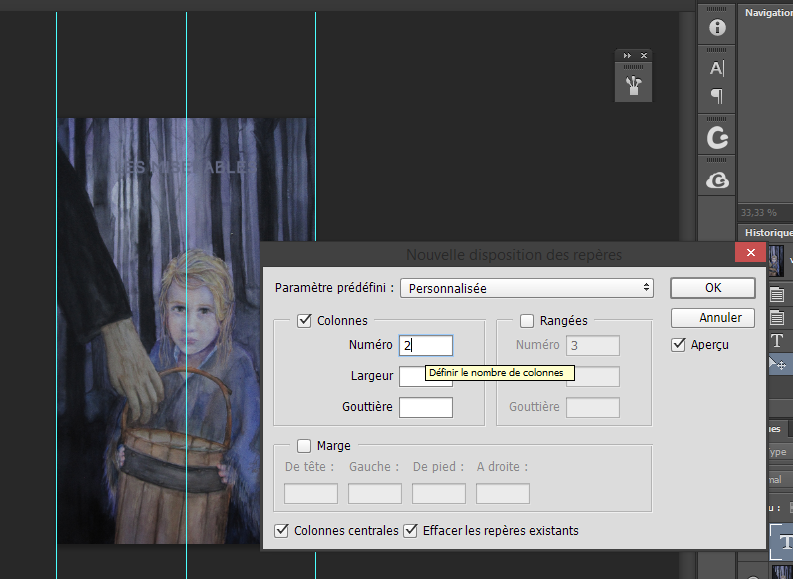This screenshot has height=579, width=793.
Task: Click the cloud-shaped Creative Cloud icon
Action: point(717,180)
